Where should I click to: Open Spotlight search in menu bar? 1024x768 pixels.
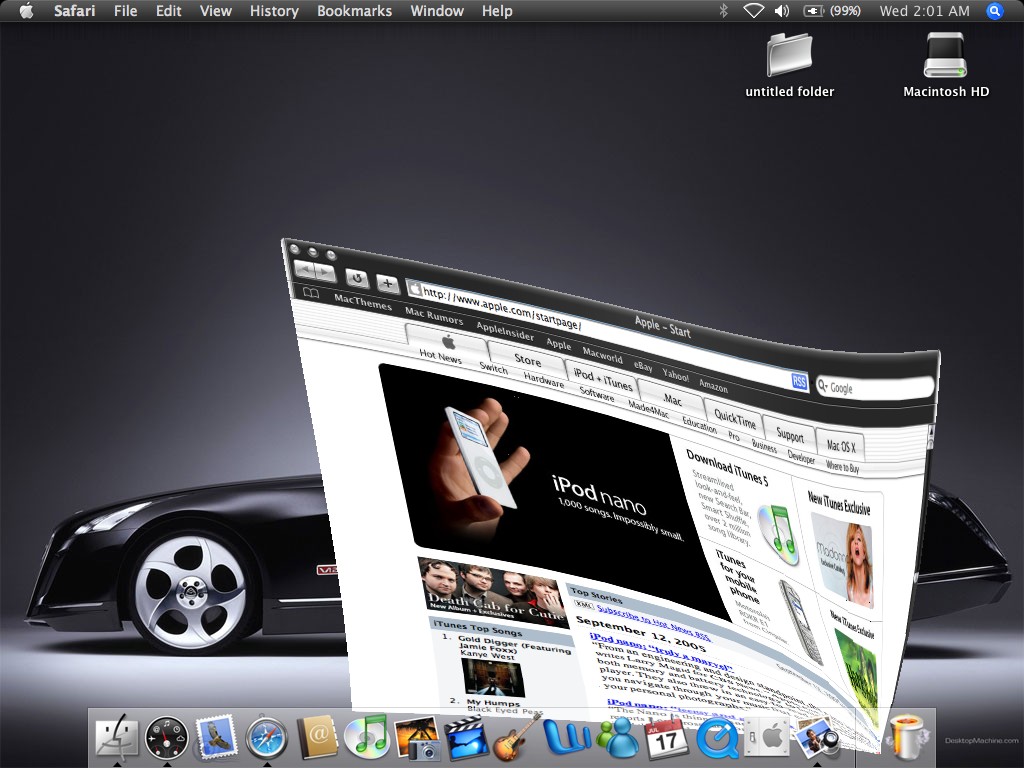pyautogui.click(x=994, y=11)
